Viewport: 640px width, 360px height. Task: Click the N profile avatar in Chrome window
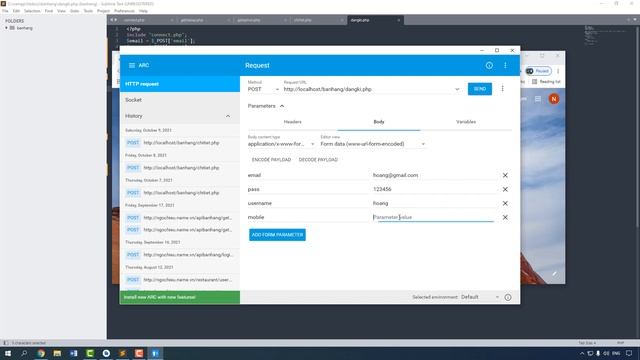point(554,99)
